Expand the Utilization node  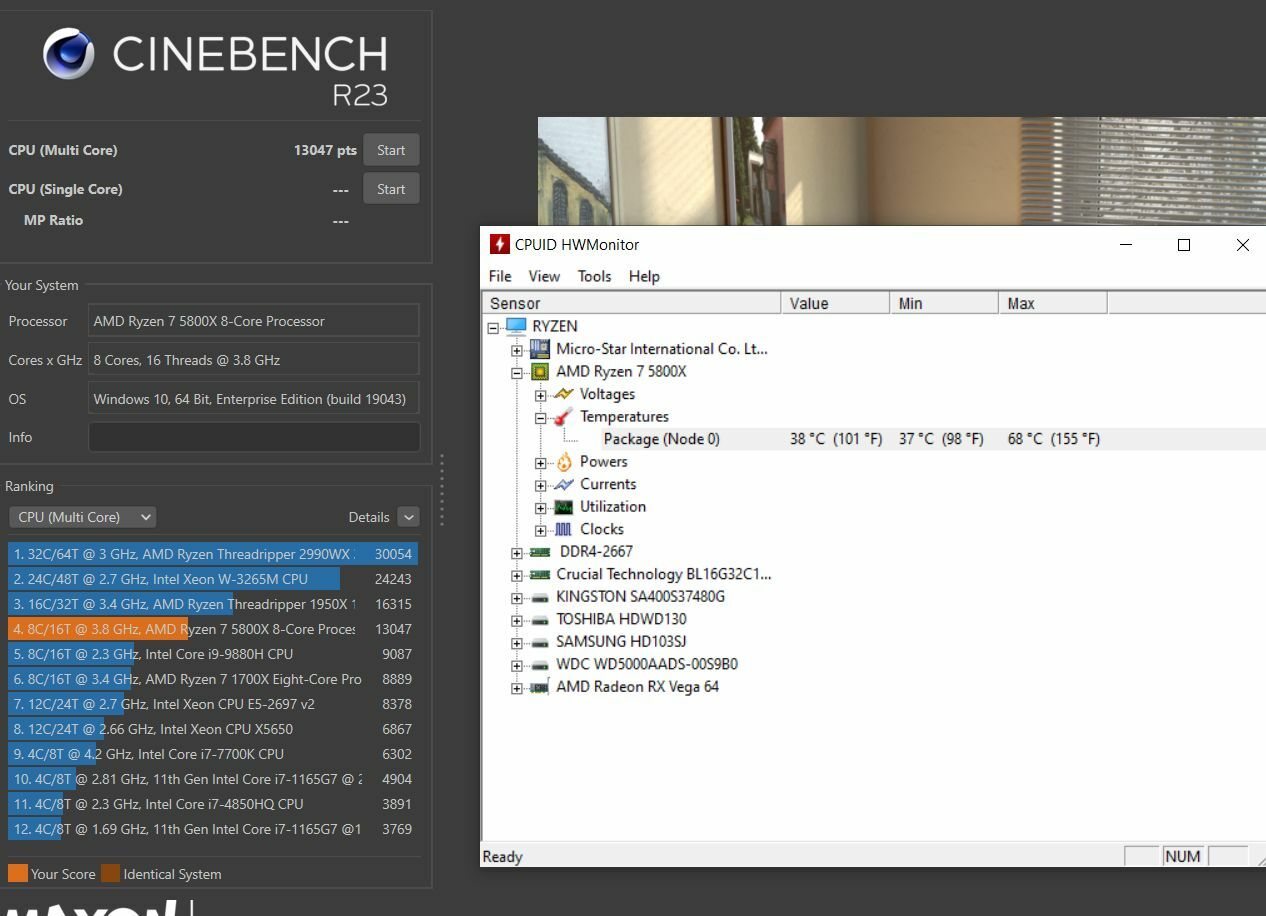click(541, 507)
